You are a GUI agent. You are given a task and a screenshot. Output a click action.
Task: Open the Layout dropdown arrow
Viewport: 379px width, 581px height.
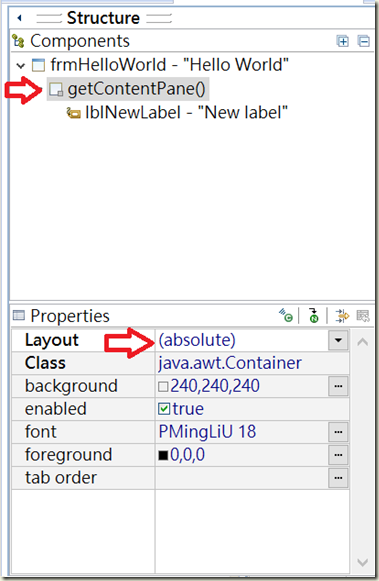pos(338,340)
